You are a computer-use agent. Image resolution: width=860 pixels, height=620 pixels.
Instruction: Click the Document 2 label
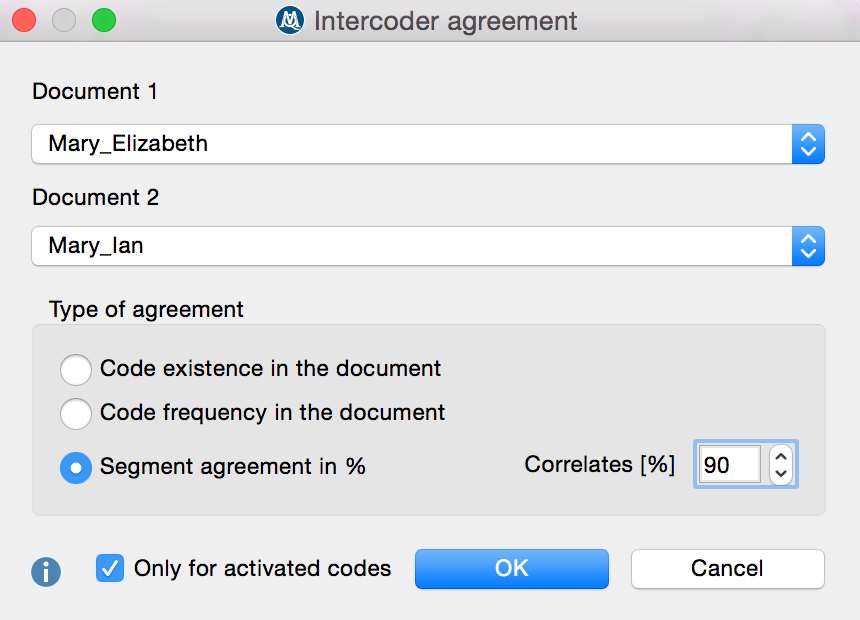(96, 197)
